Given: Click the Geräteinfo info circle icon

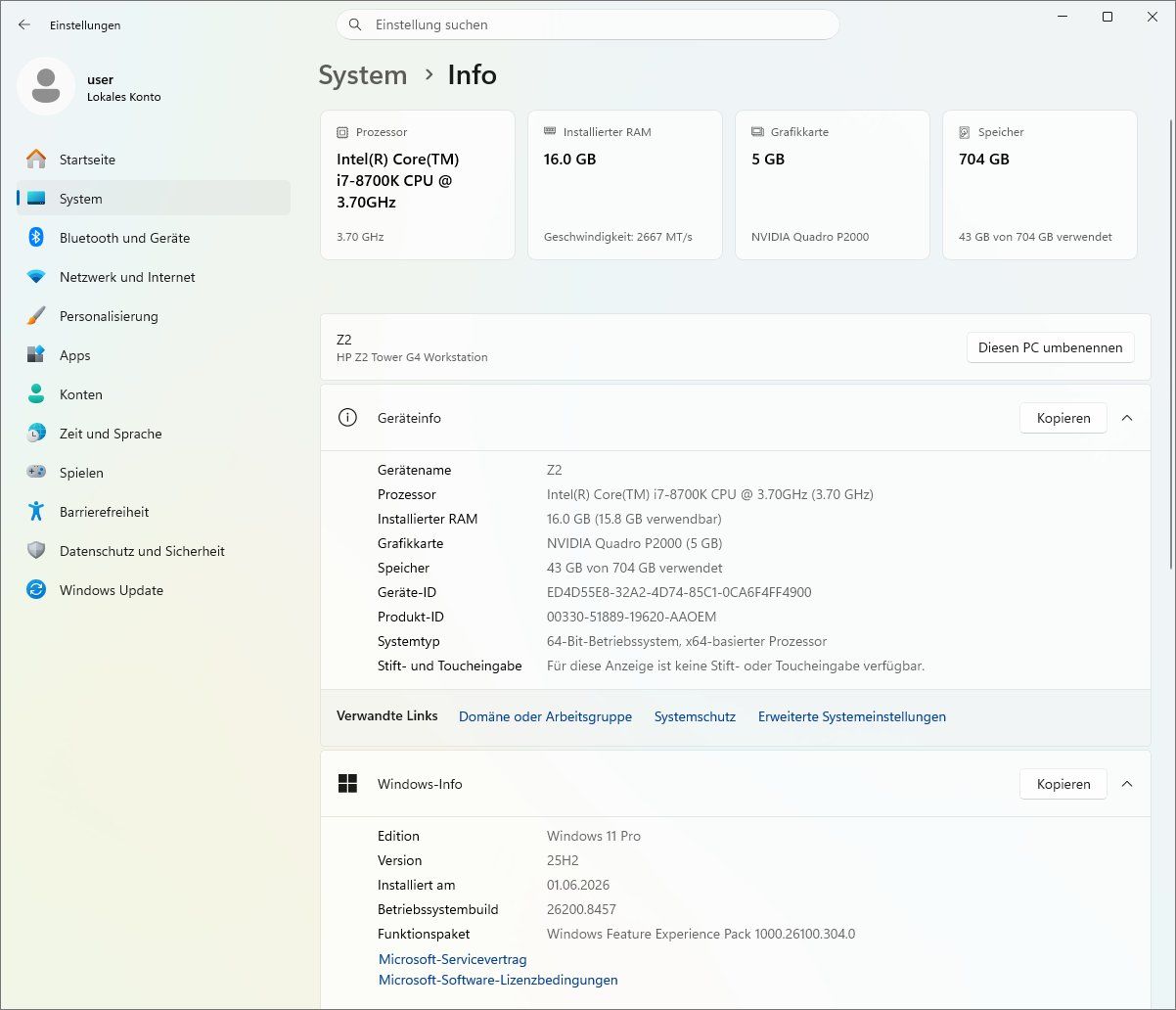Looking at the screenshot, I should tap(347, 418).
